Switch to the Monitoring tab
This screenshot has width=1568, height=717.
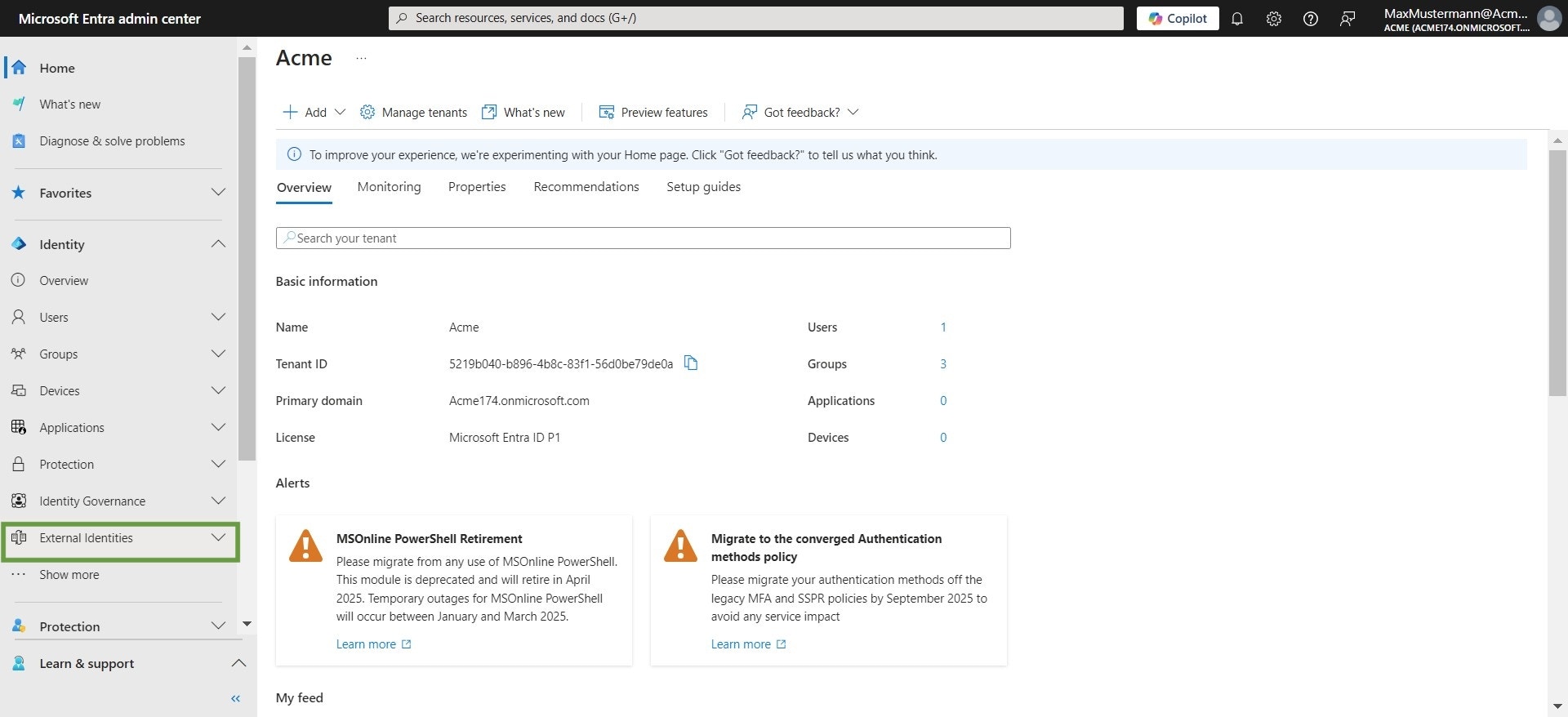[389, 187]
